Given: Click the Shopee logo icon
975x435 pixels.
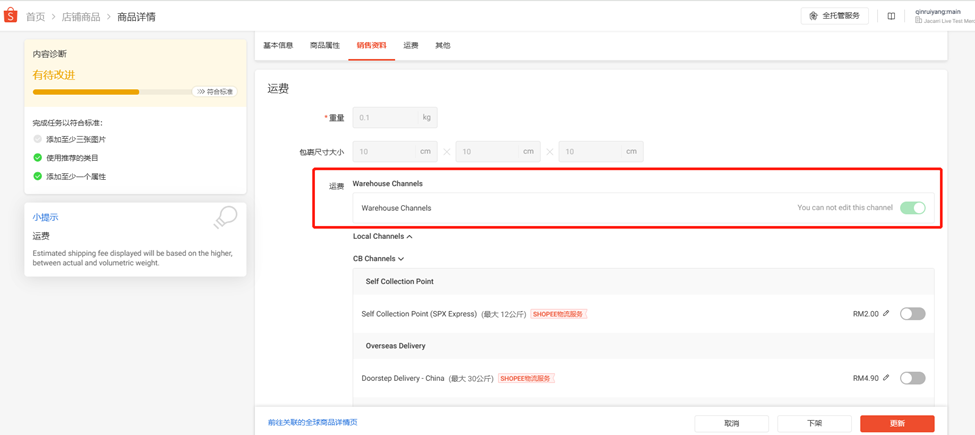Looking at the screenshot, I should (11, 16).
